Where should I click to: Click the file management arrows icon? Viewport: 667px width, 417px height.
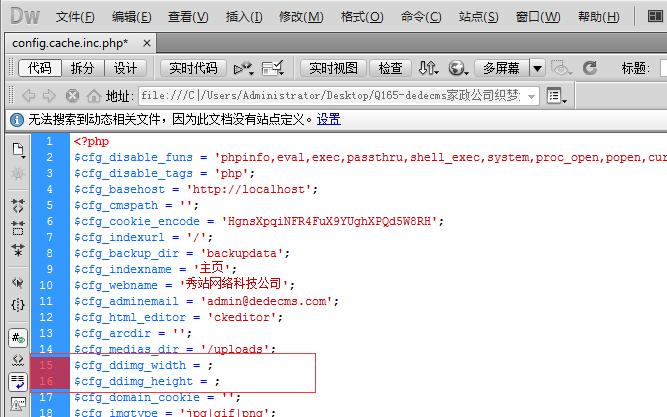click(428, 68)
